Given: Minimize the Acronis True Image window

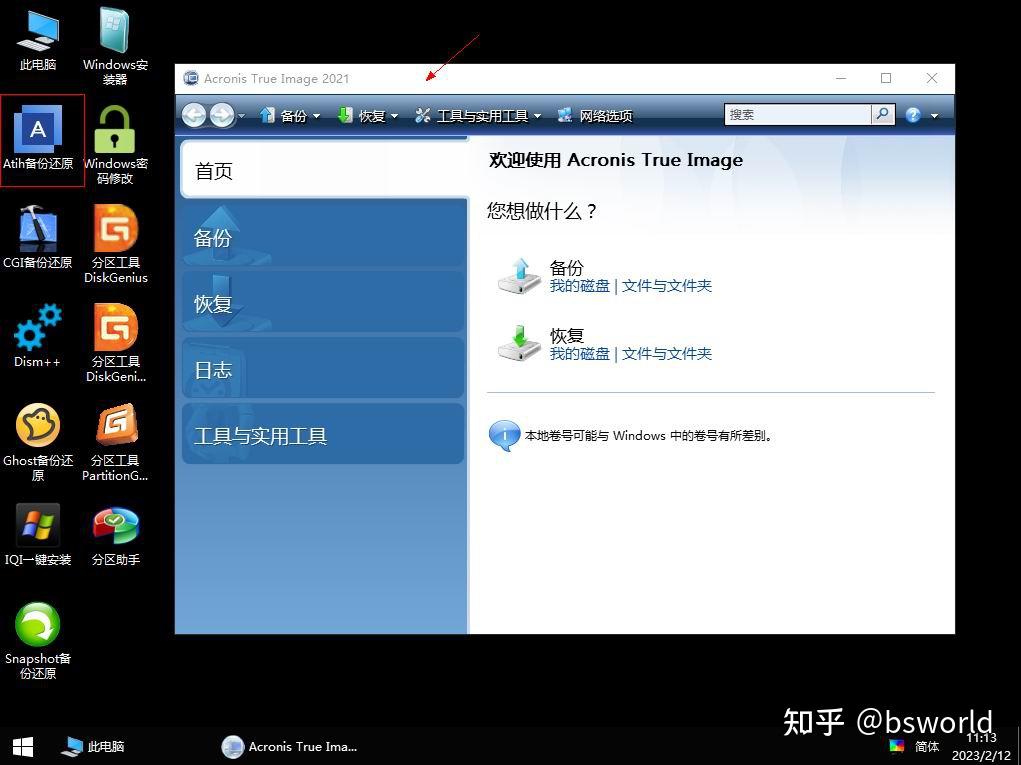Looking at the screenshot, I should tap(841, 78).
